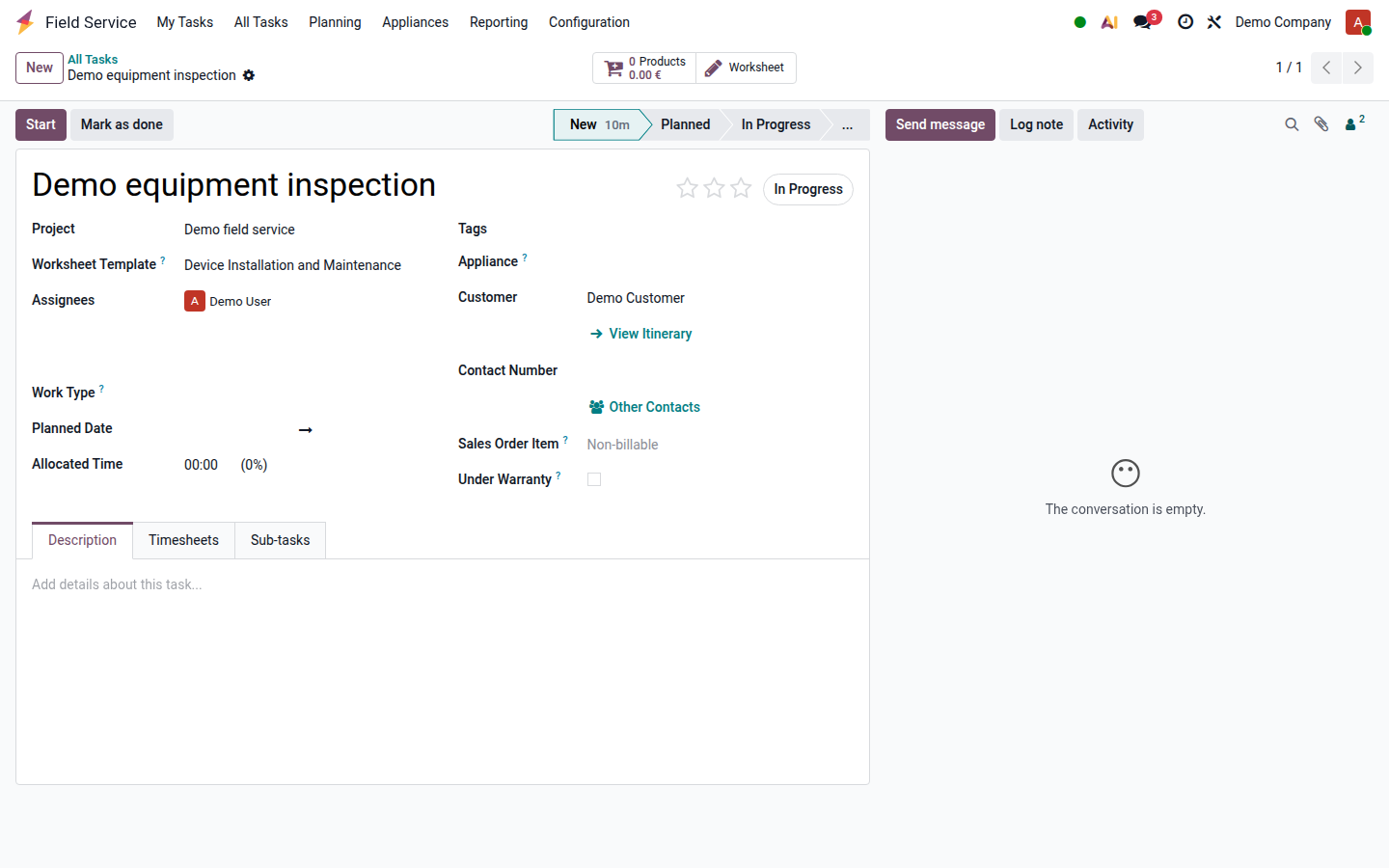Toggle the Under Warranty checkbox
This screenshot has width=1389, height=868.
pos(594,479)
